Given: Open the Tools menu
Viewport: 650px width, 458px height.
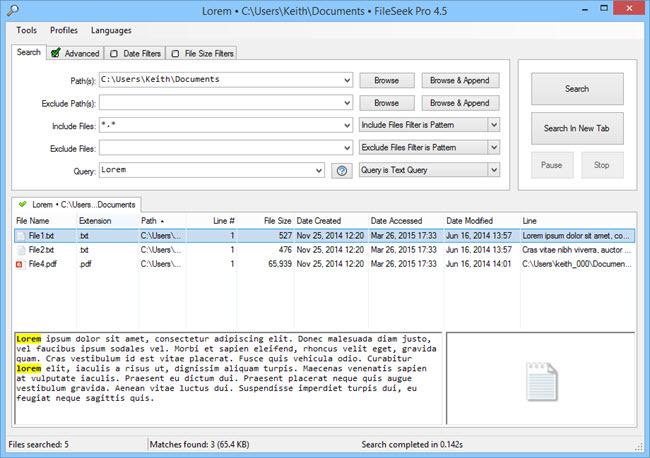Looking at the screenshot, I should [x=27, y=30].
